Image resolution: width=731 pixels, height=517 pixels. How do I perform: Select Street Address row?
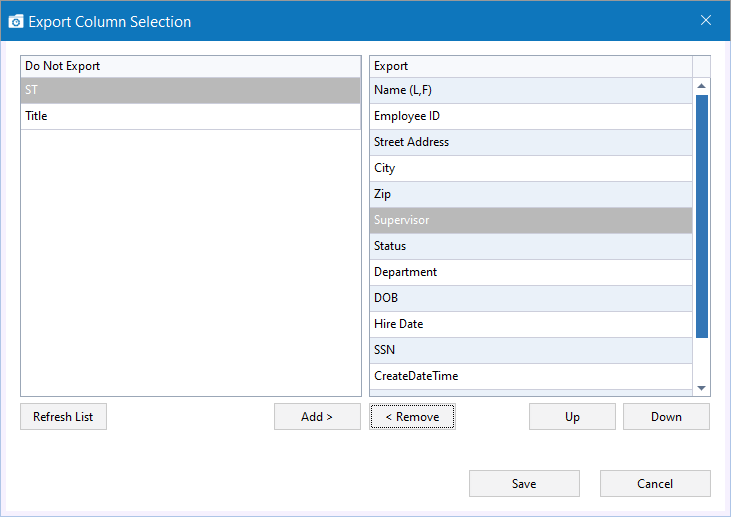[531, 142]
